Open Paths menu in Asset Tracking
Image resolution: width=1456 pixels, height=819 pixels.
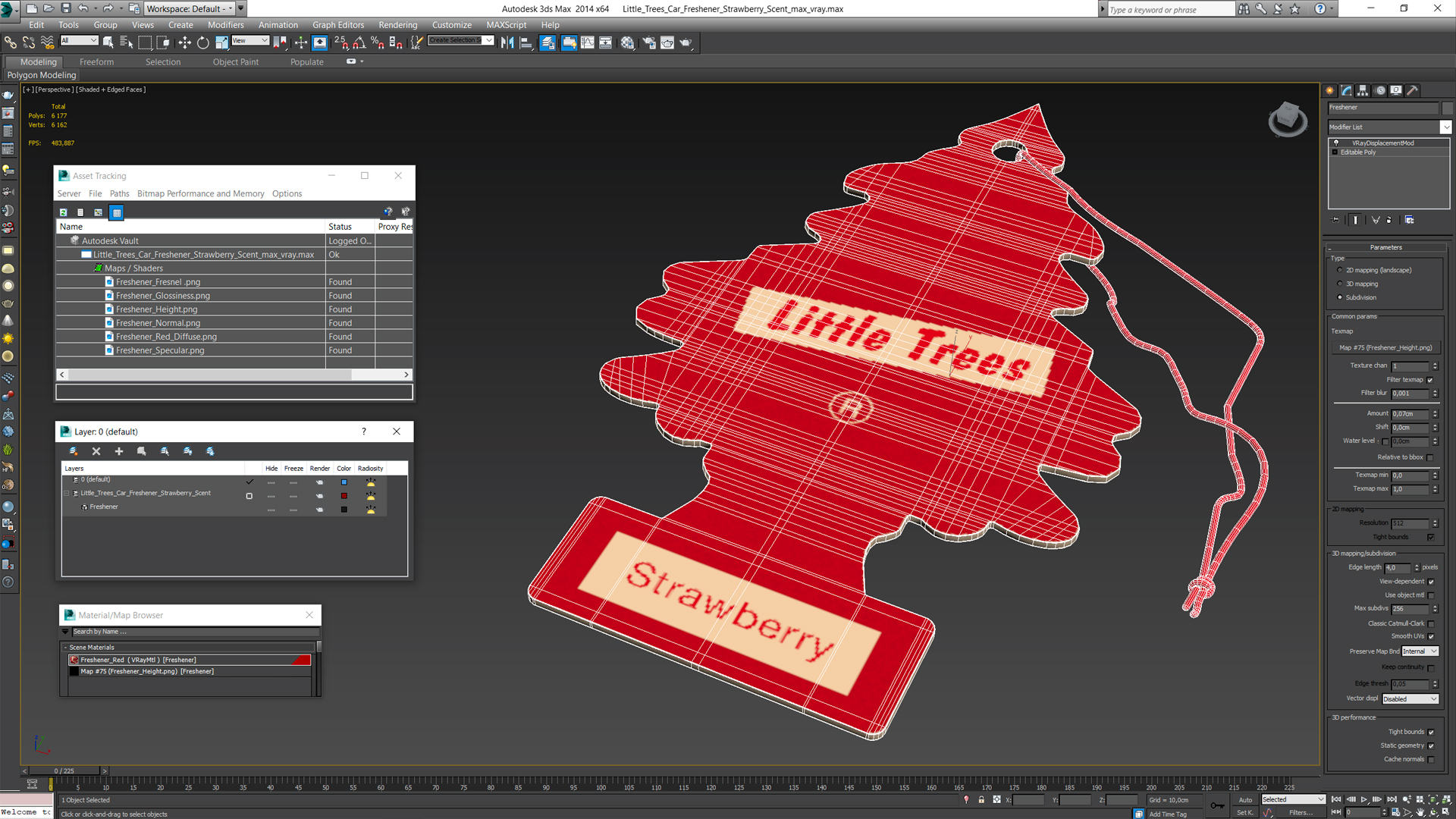119,193
